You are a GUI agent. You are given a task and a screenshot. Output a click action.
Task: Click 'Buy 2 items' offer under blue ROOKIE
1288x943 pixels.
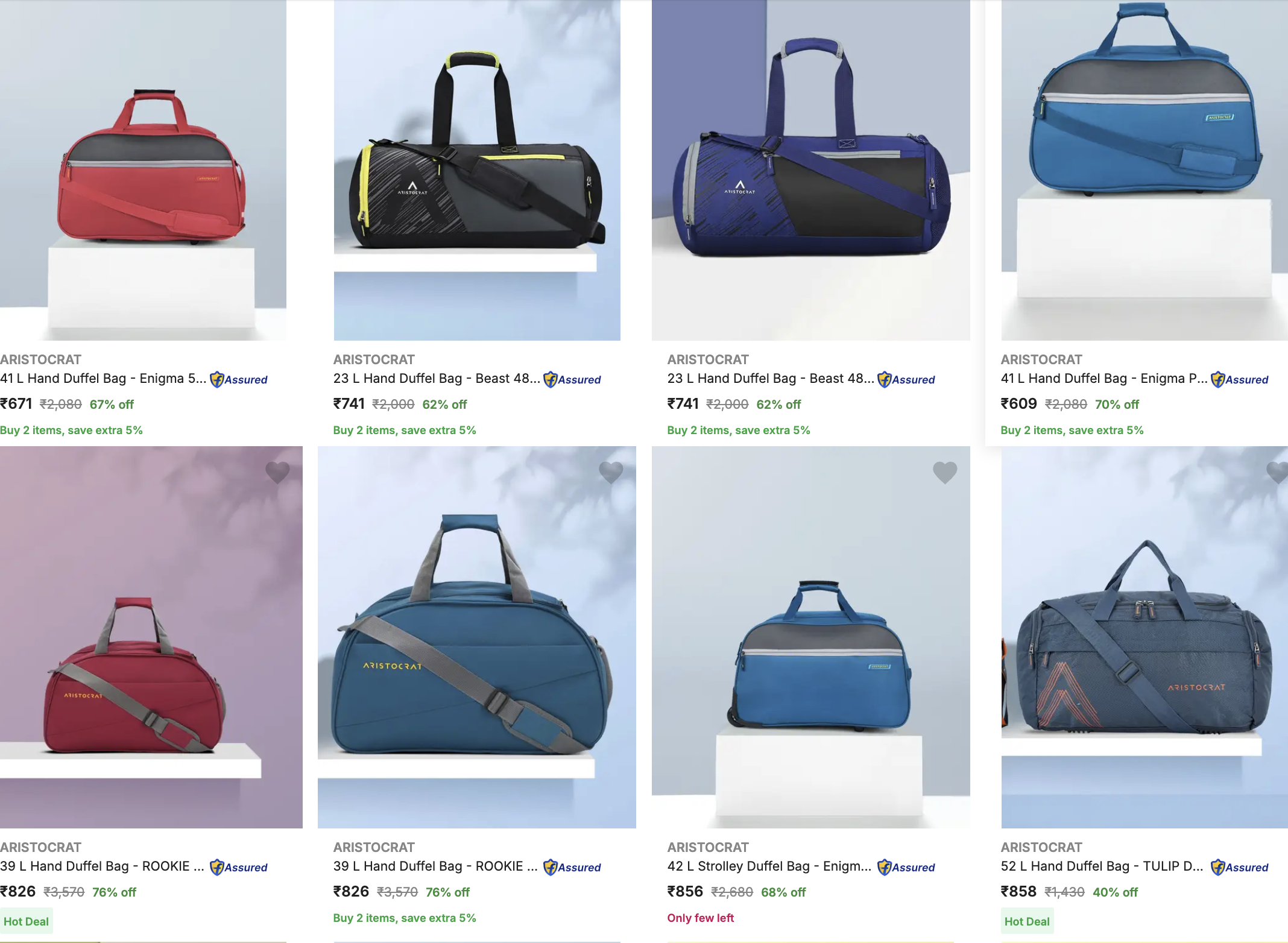point(405,918)
